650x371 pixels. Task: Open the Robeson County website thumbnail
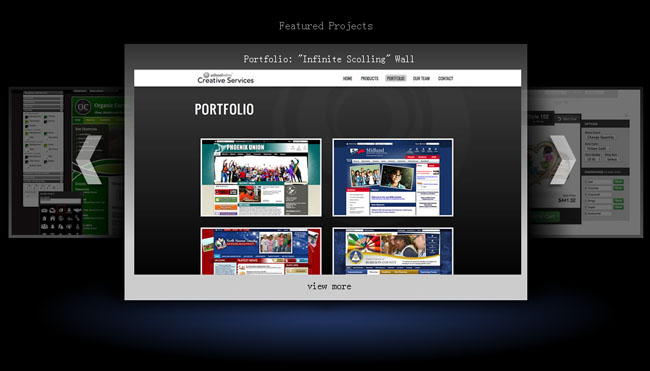(393, 251)
